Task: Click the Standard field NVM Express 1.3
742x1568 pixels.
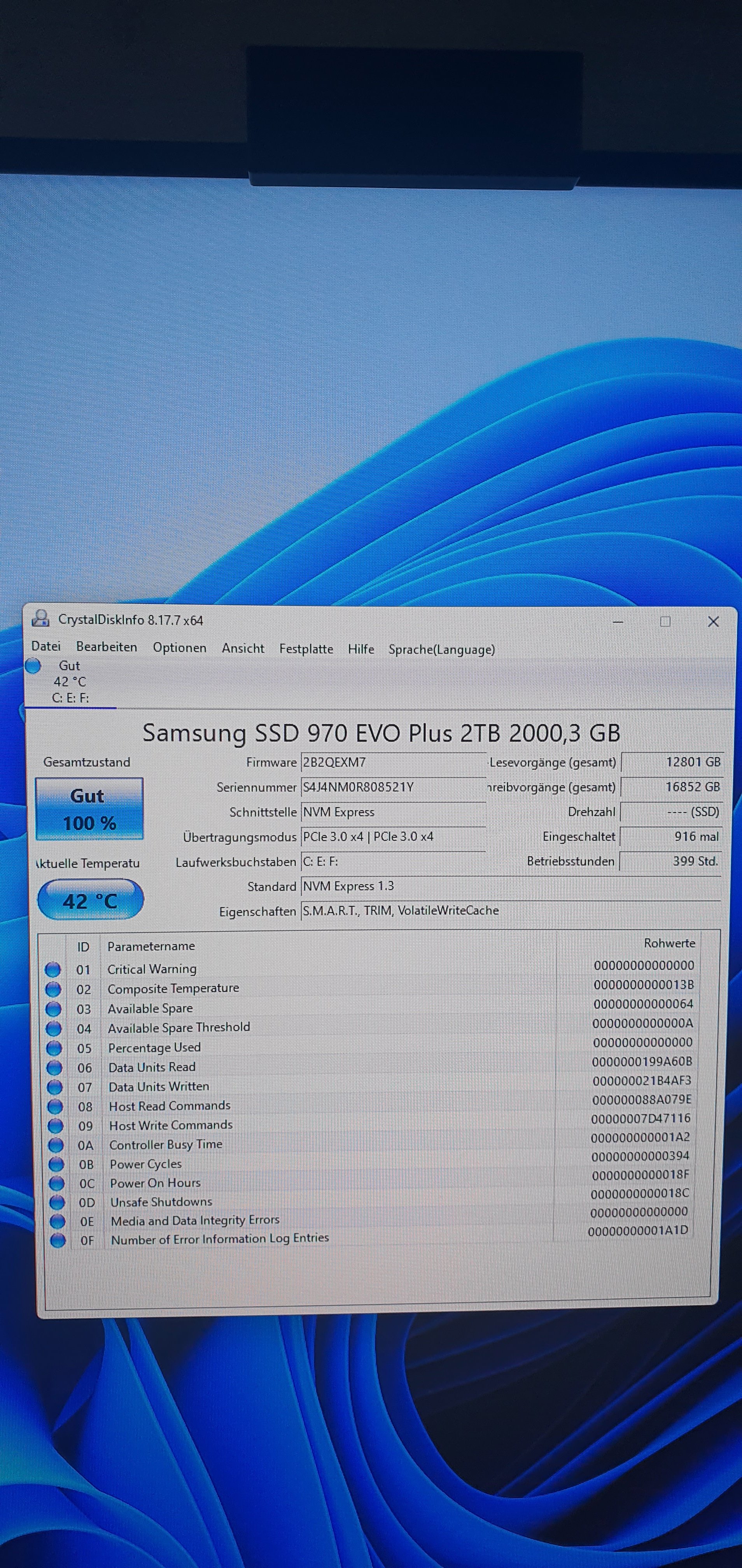Action: tap(511, 885)
